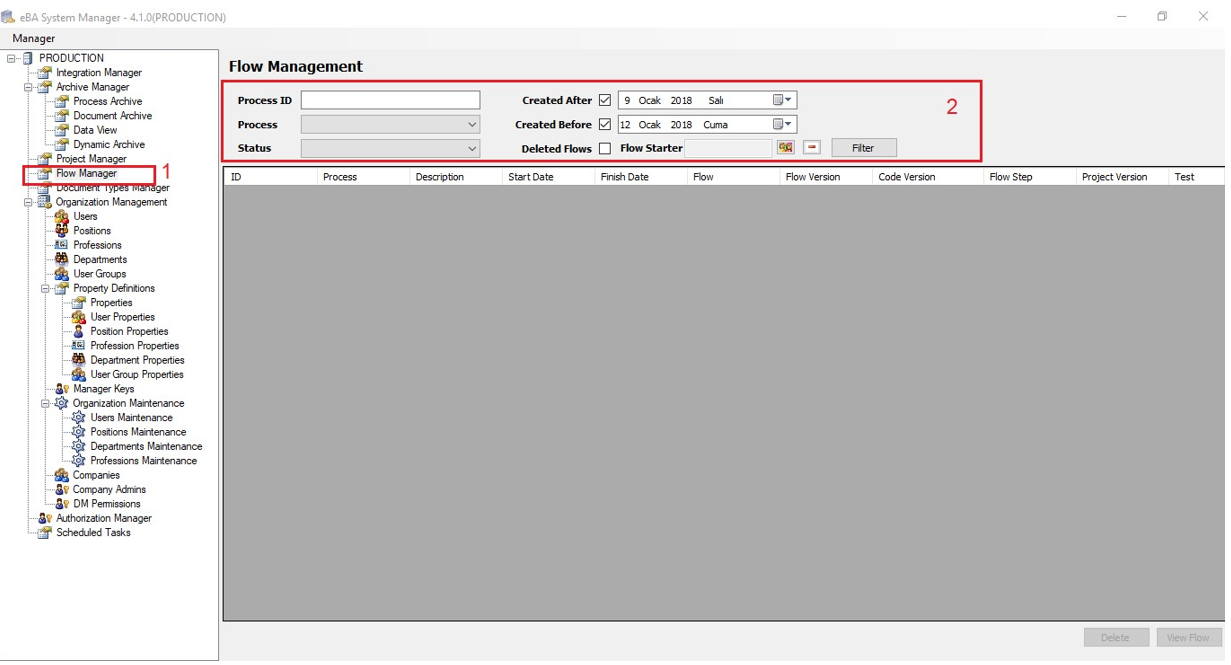Open the Process dropdown
Image resolution: width=1231 pixels, height=665 pixels.
point(472,125)
